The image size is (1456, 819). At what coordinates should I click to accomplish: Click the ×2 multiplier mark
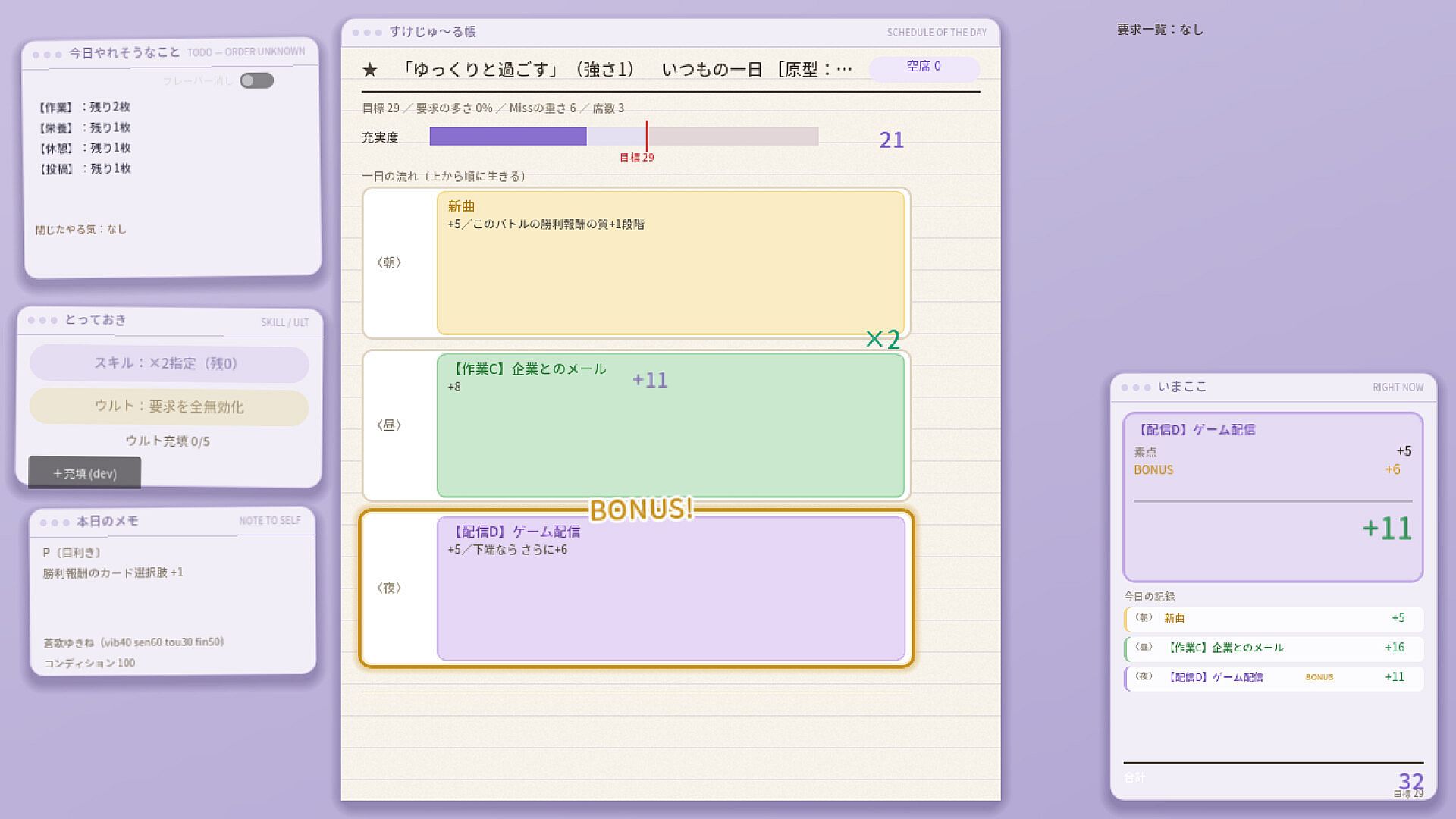coord(883,340)
